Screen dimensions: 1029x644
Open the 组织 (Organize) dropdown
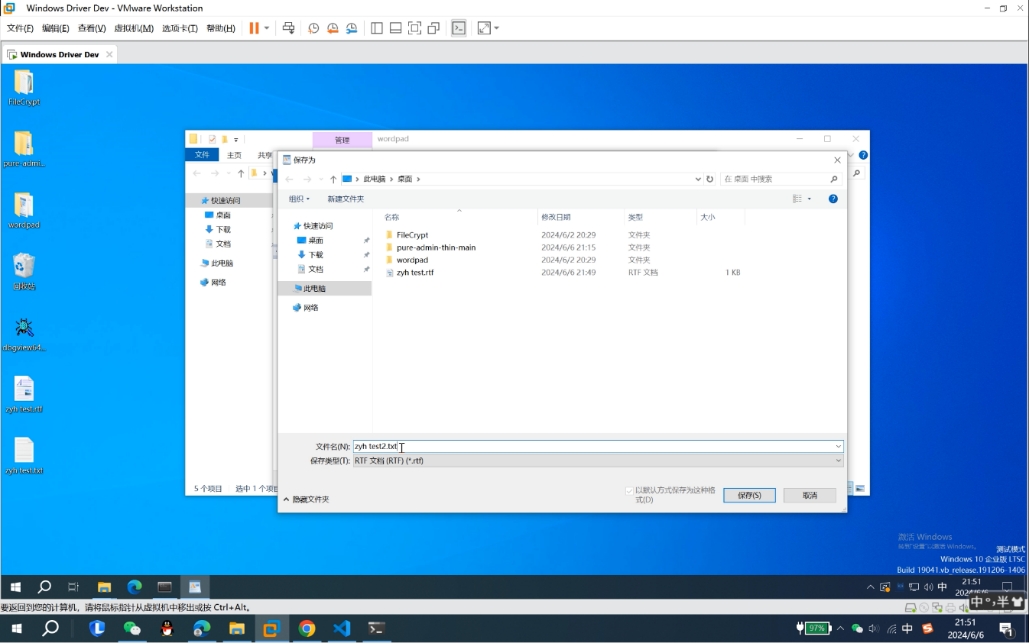[299, 199]
